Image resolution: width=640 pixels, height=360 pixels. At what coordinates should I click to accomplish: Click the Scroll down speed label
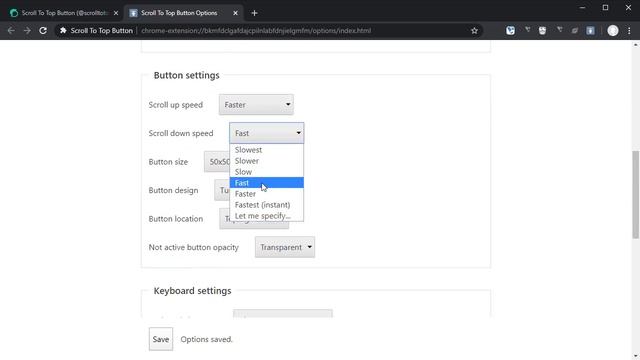[181, 133]
